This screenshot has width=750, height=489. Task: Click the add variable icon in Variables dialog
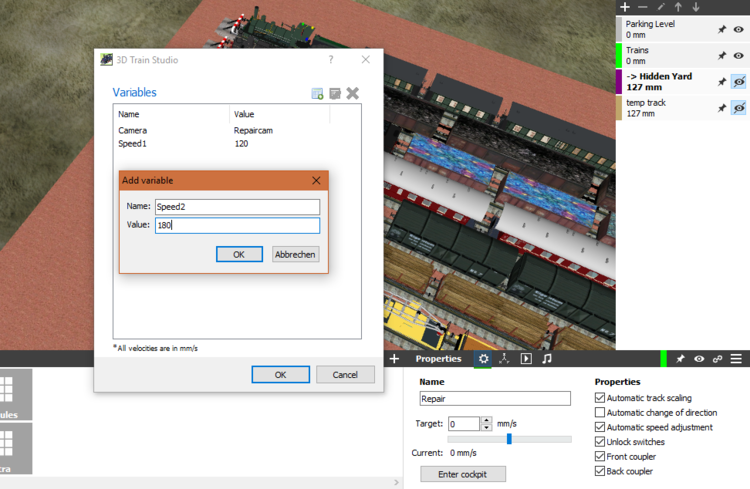coord(317,93)
